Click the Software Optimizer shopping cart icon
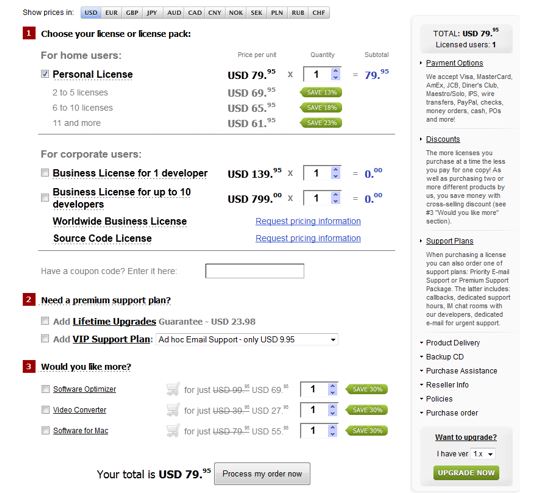536x493 pixels. click(x=173, y=389)
